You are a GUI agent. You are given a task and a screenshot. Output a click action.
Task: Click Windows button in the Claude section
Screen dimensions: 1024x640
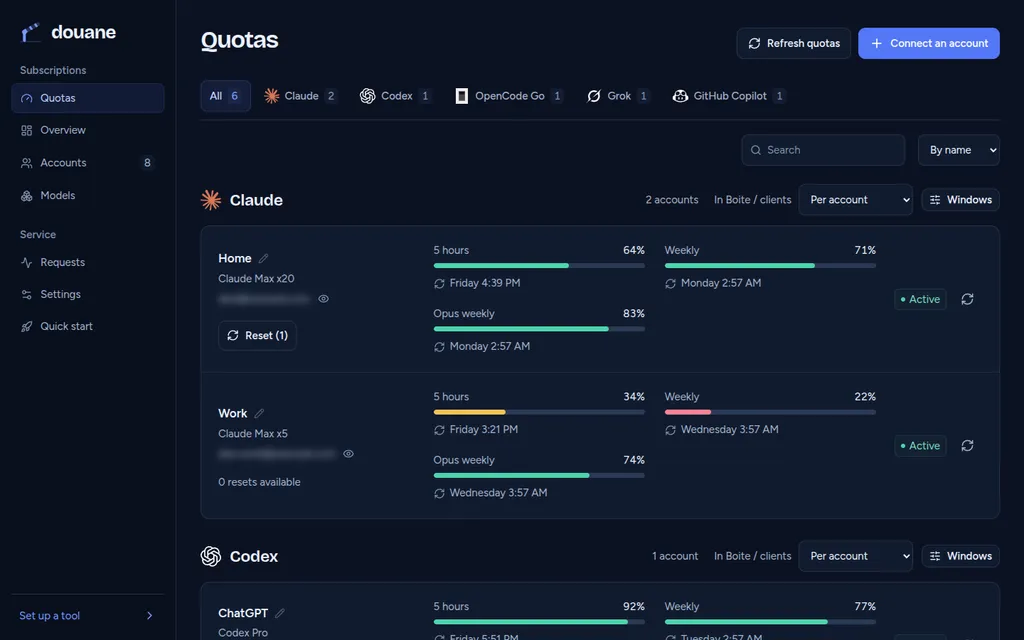click(961, 200)
